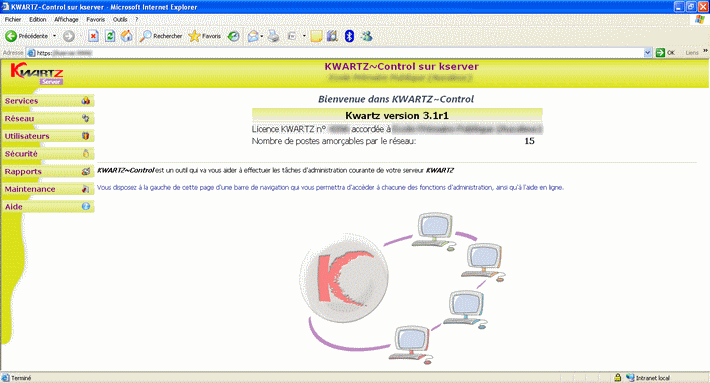This screenshot has height=383, width=710.
Task: Click the green Précédente back button
Action: [26, 36]
